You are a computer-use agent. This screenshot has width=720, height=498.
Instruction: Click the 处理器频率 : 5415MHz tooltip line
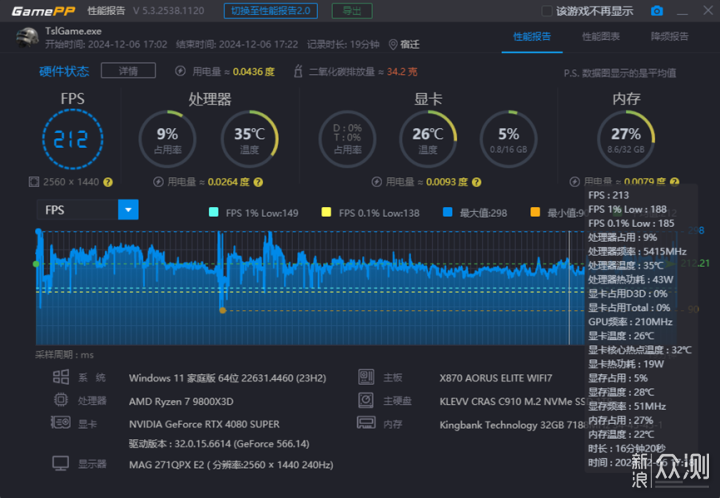[637, 252]
